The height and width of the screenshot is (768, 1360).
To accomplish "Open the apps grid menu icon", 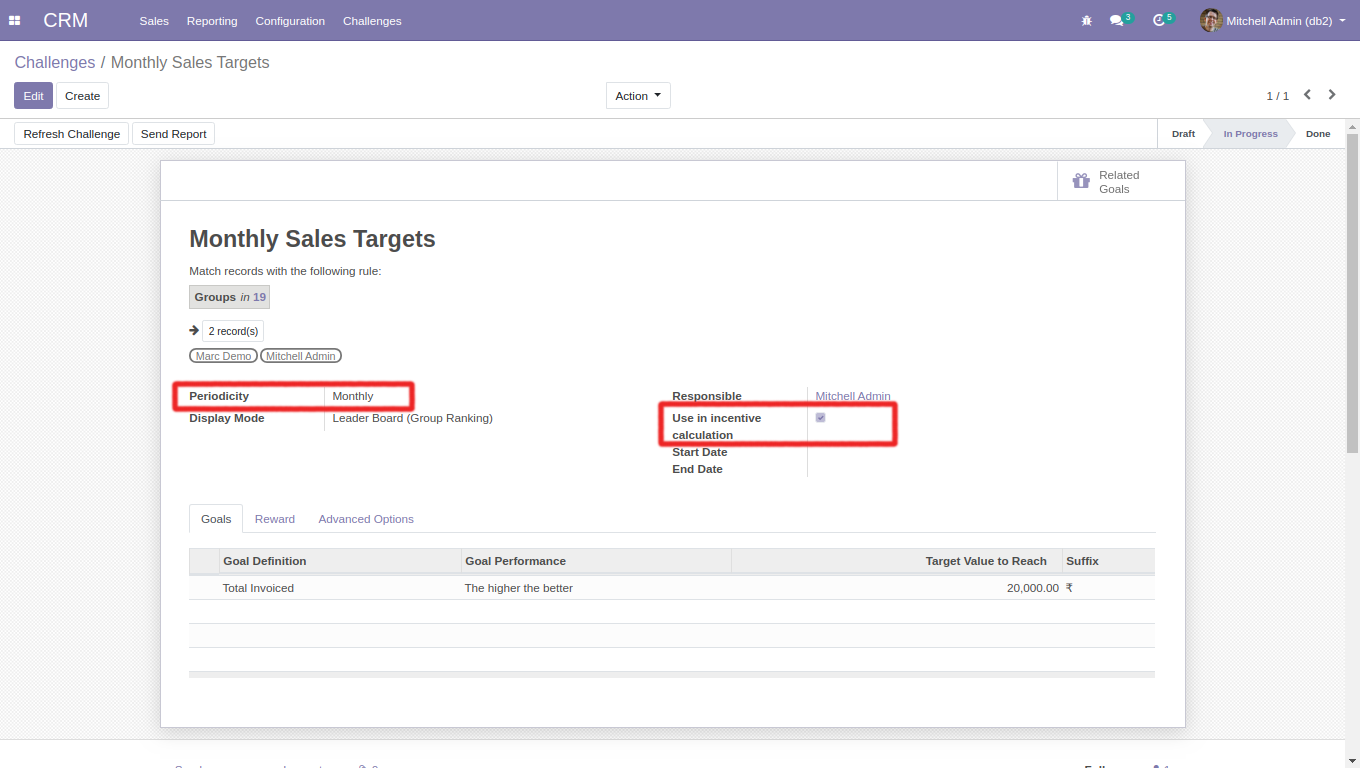I will pyautogui.click(x=15, y=21).
